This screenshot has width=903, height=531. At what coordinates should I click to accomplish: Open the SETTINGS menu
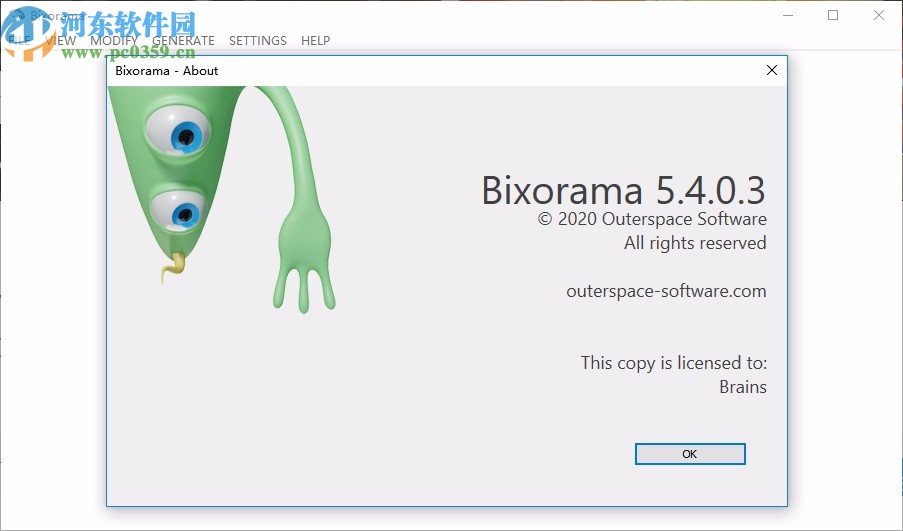(258, 40)
